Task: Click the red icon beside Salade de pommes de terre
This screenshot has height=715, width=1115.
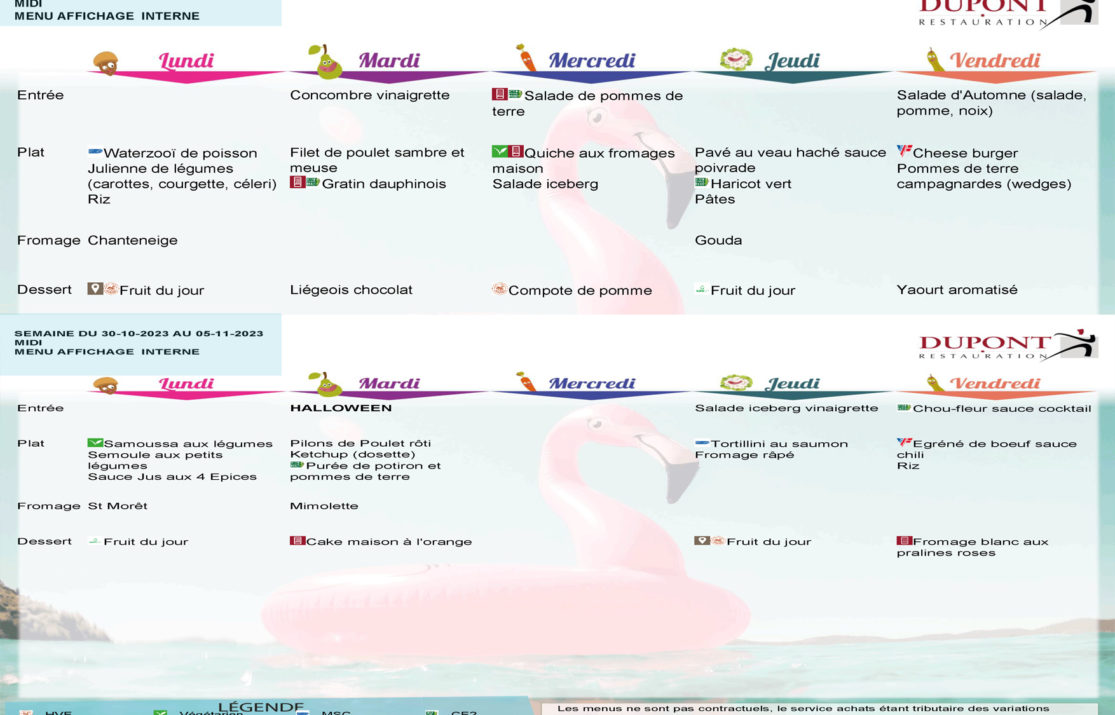Action: click(x=499, y=95)
